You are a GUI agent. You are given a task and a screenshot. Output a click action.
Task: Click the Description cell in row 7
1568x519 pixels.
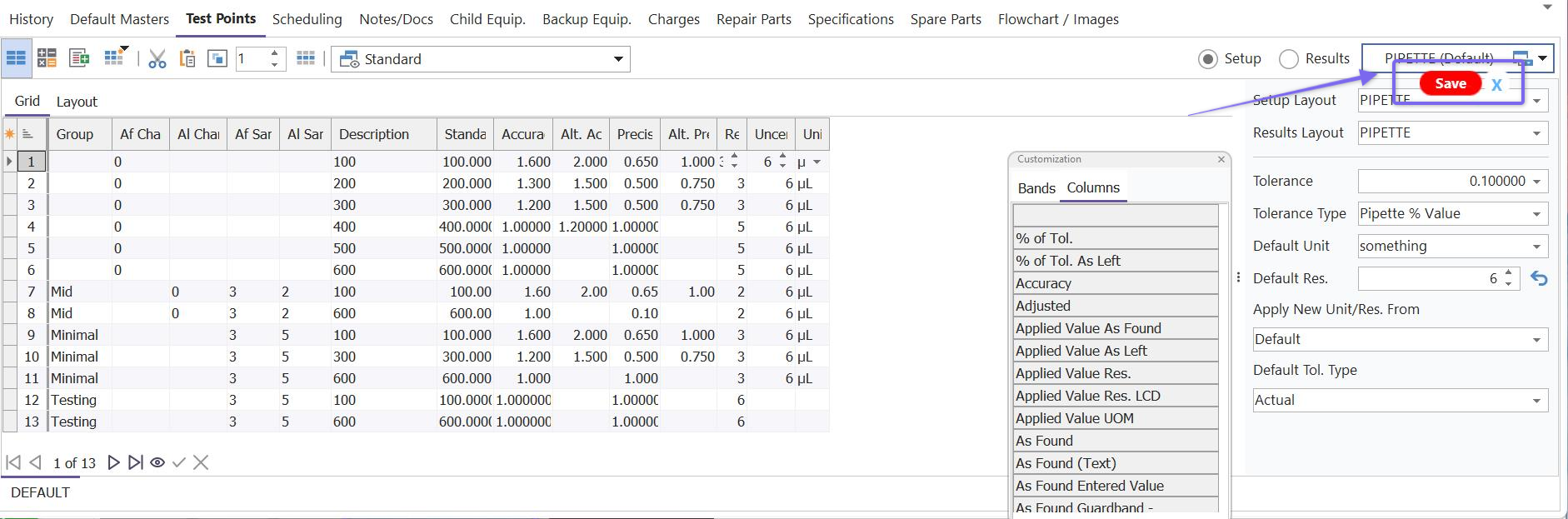coord(382,292)
